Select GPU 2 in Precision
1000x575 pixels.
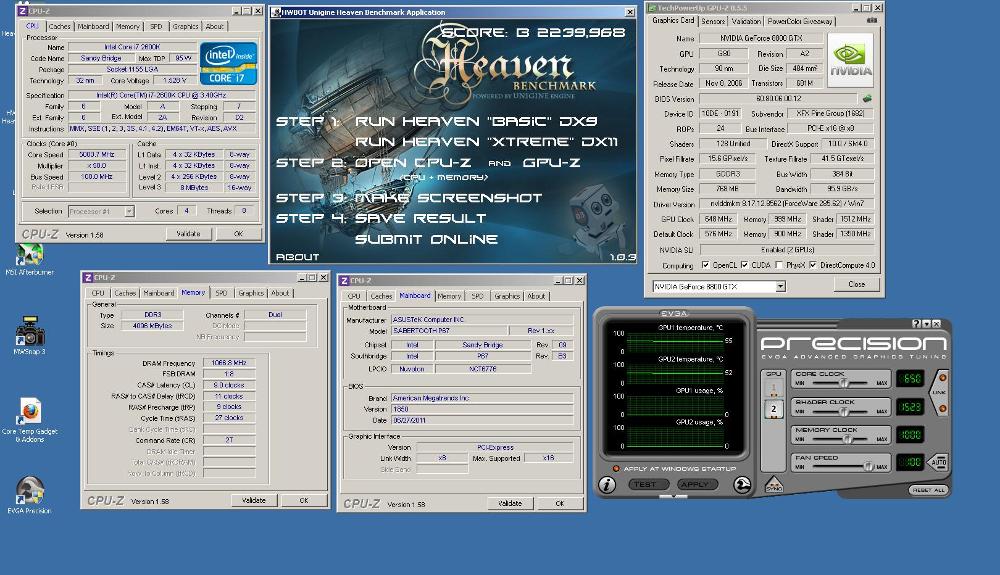774,409
